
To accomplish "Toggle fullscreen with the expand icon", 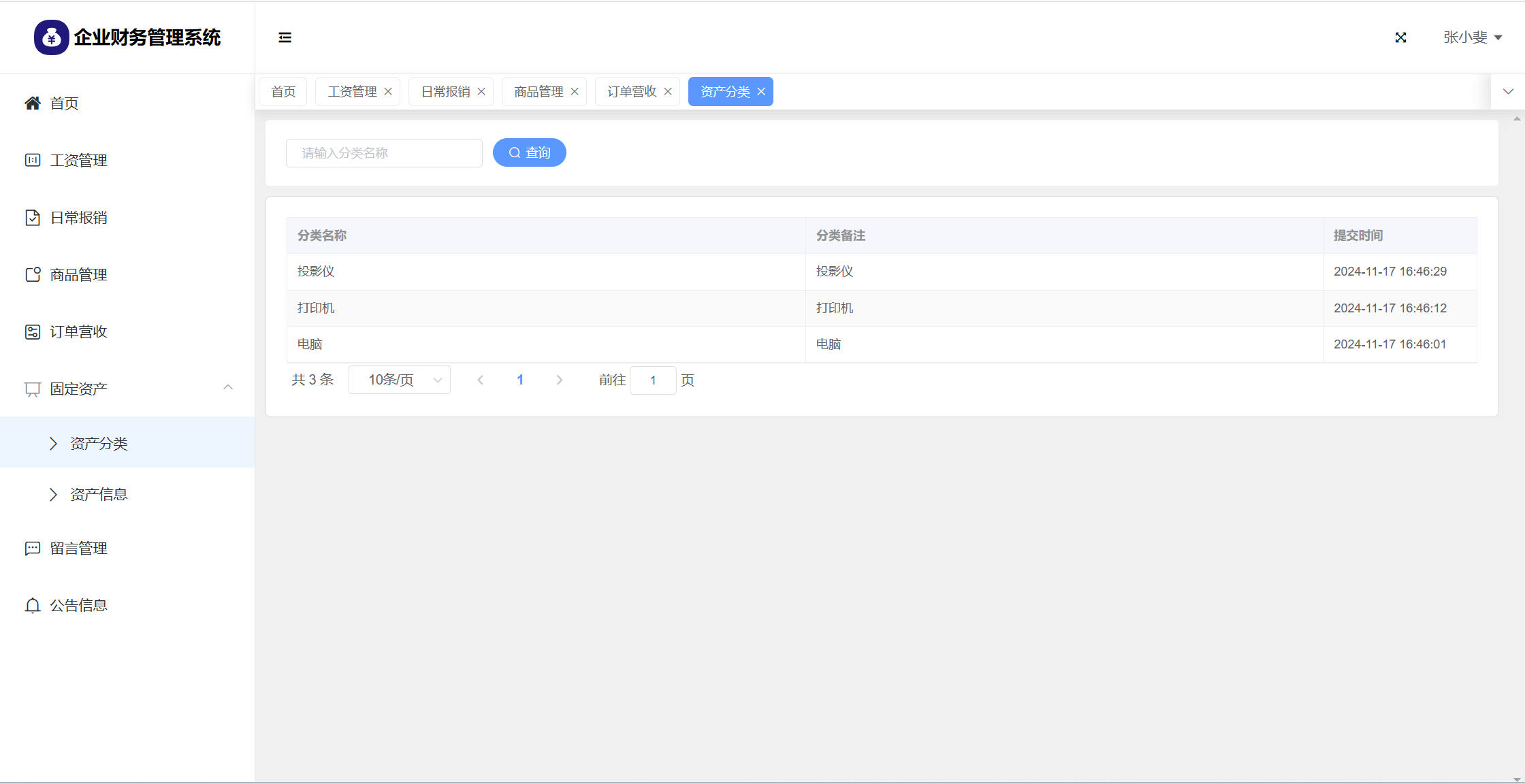I will click(1400, 37).
